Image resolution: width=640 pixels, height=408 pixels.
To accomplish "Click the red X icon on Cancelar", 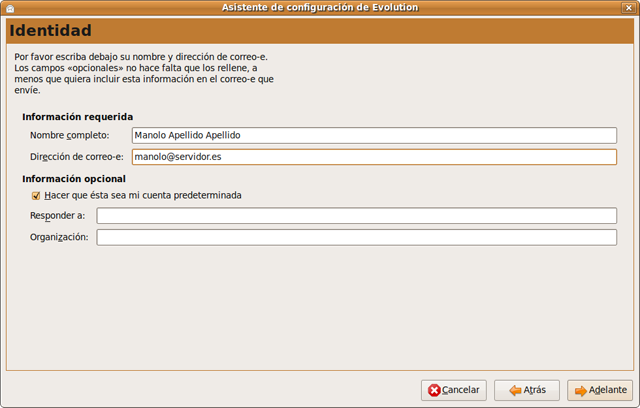I will (434, 390).
